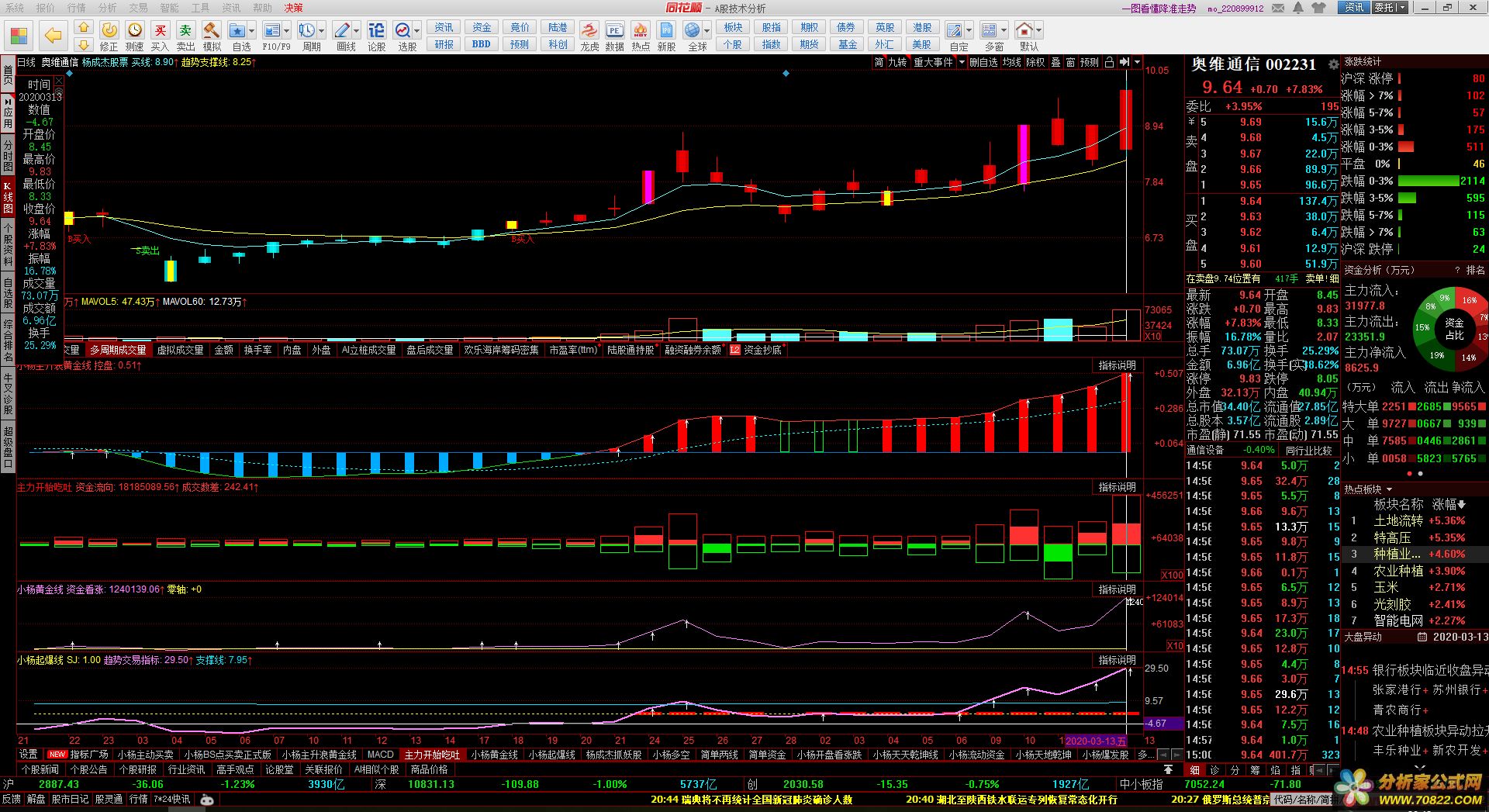
Task: Click the 周期 period clock icon
Action: [307, 30]
